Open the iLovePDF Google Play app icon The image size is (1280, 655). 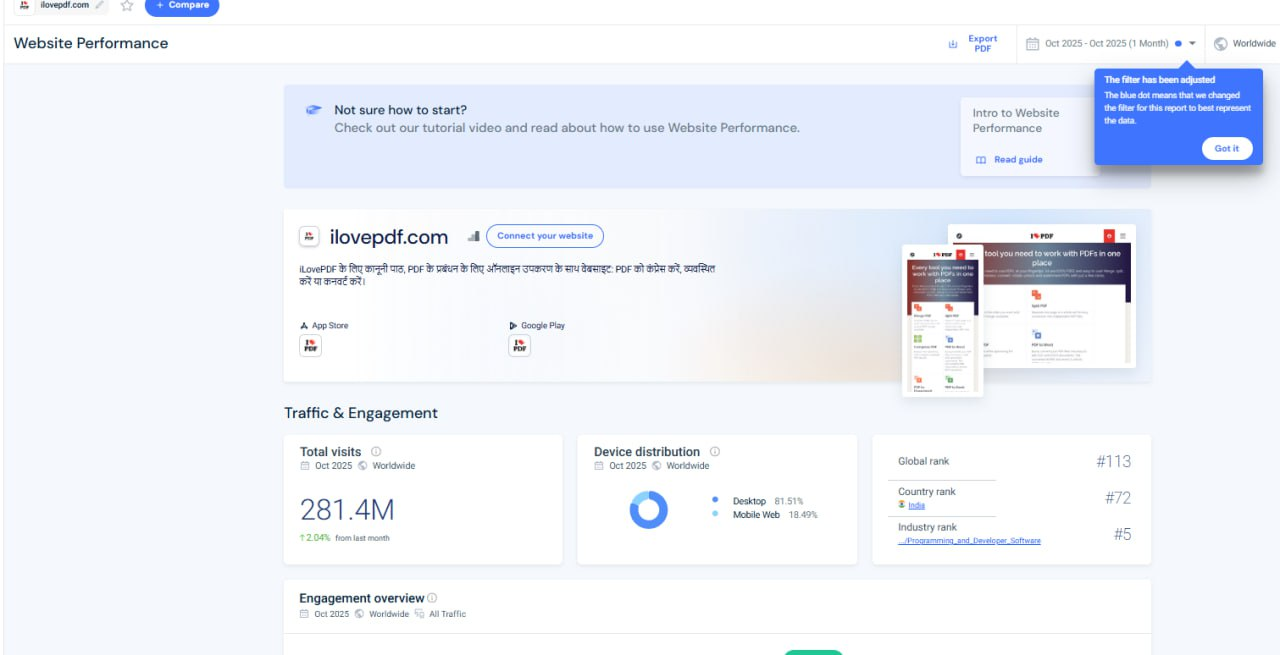pos(519,346)
